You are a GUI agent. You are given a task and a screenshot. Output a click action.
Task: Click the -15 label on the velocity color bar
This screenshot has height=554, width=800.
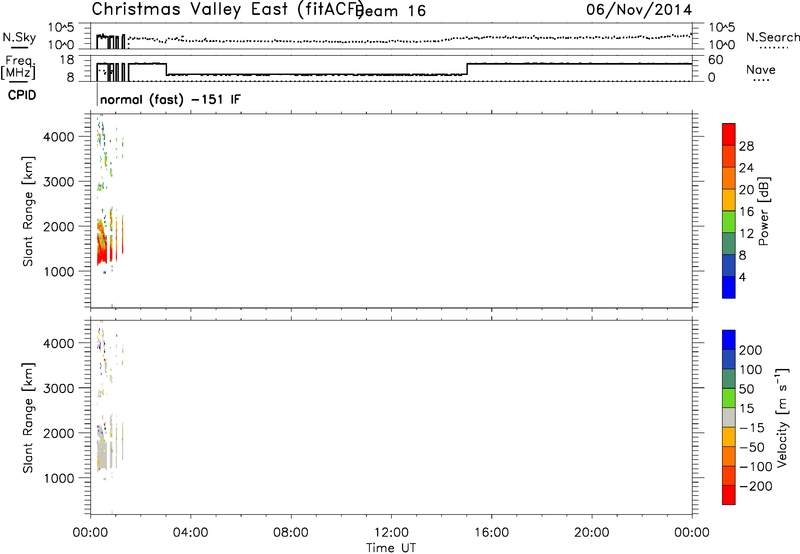(x=752, y=428)
